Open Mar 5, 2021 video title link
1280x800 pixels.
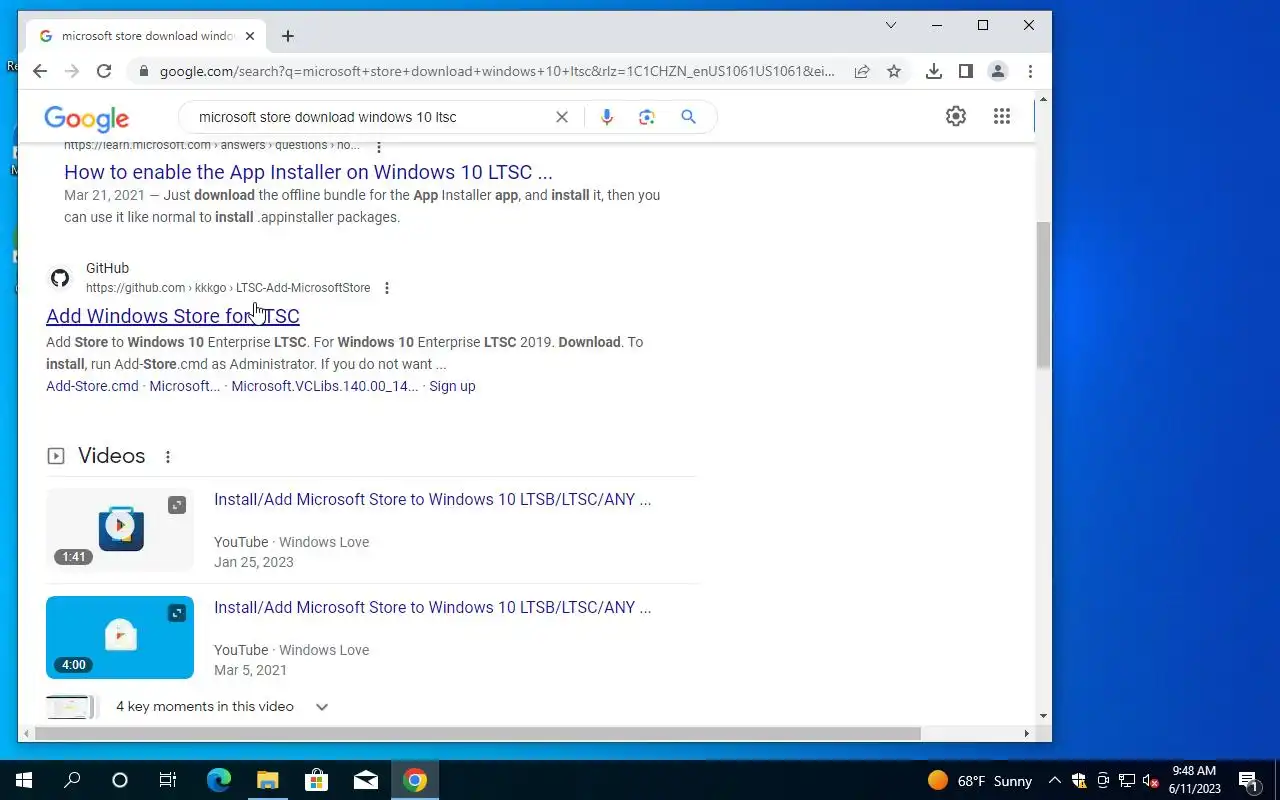point(433,607)
